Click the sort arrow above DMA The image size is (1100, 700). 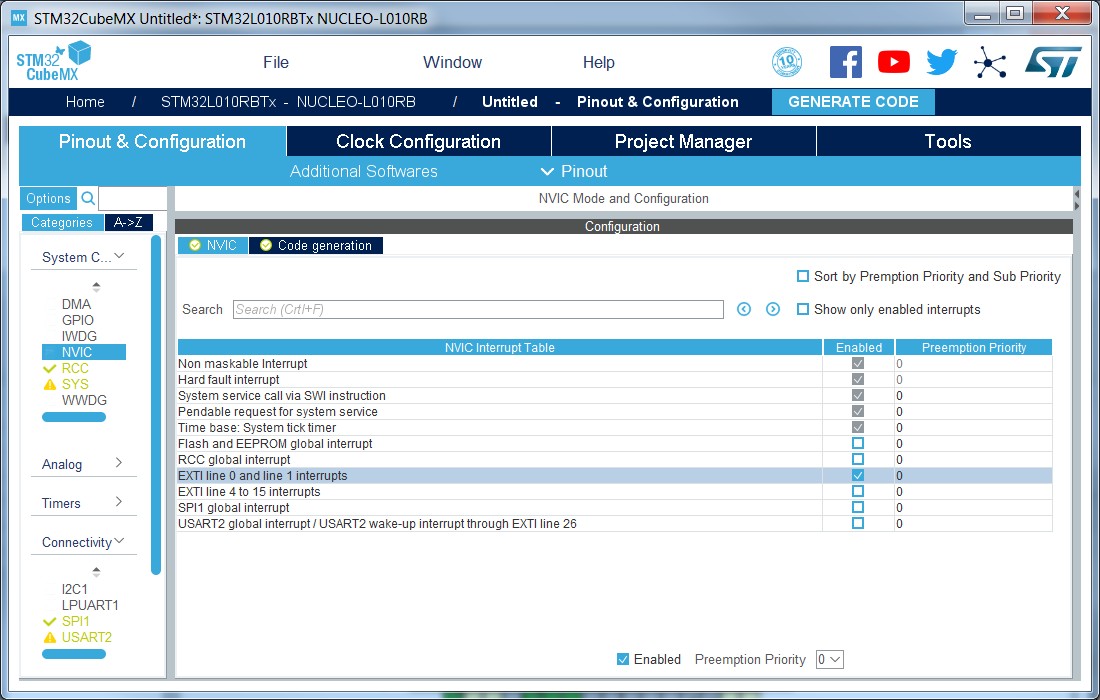[97, 287]
